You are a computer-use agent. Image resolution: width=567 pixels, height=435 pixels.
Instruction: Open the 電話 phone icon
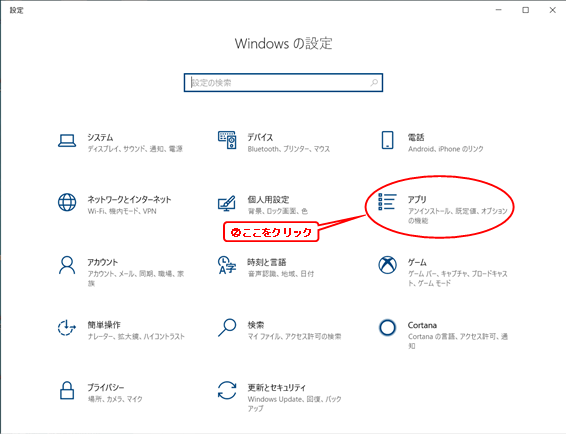click(387, 140)
